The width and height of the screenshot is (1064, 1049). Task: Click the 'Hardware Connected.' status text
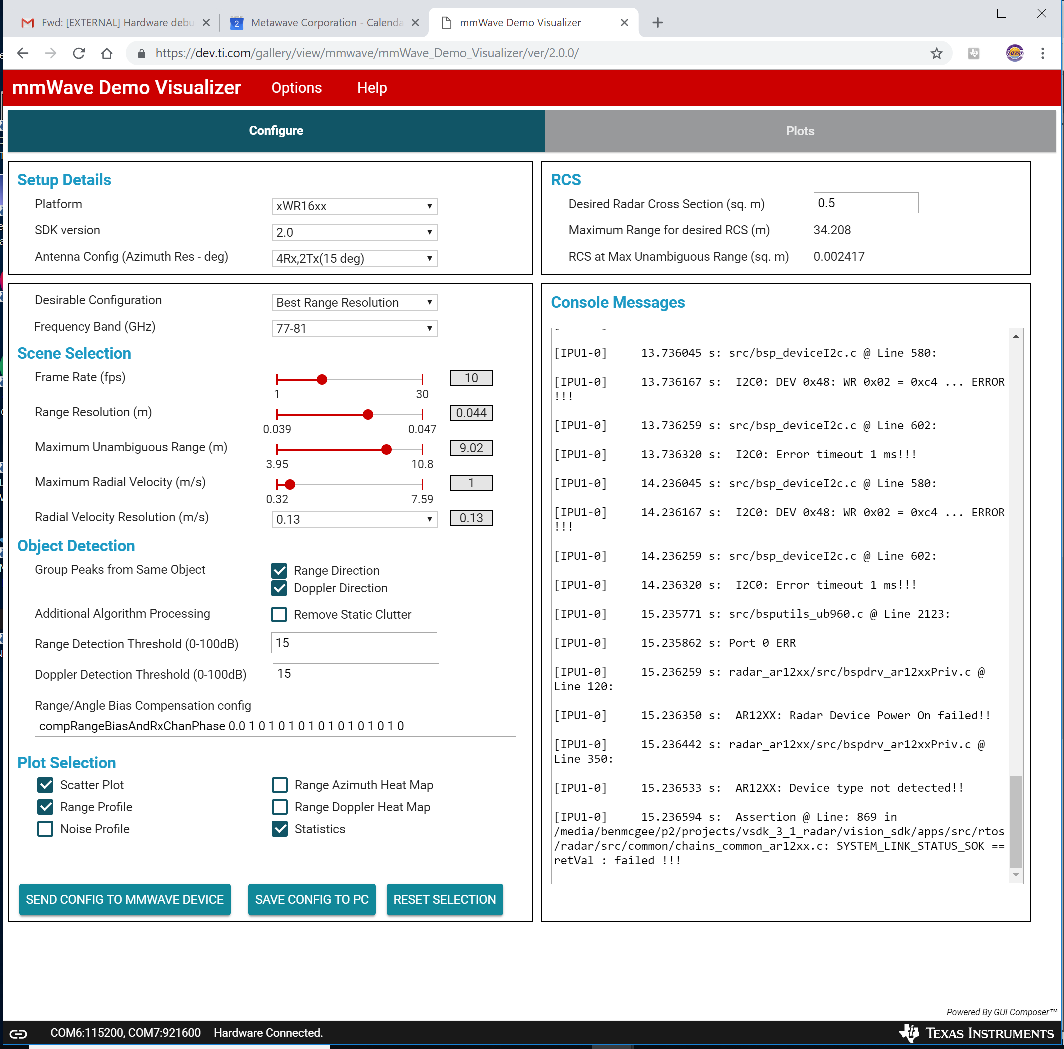(x=268, y=1033)
